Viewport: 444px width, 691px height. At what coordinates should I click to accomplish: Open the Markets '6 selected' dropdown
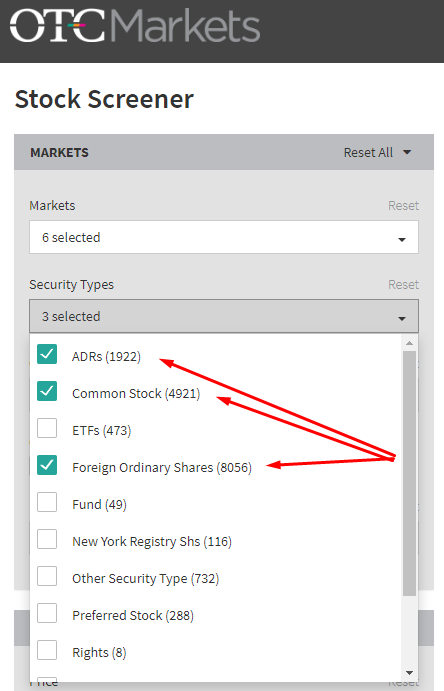pos(224,238)
